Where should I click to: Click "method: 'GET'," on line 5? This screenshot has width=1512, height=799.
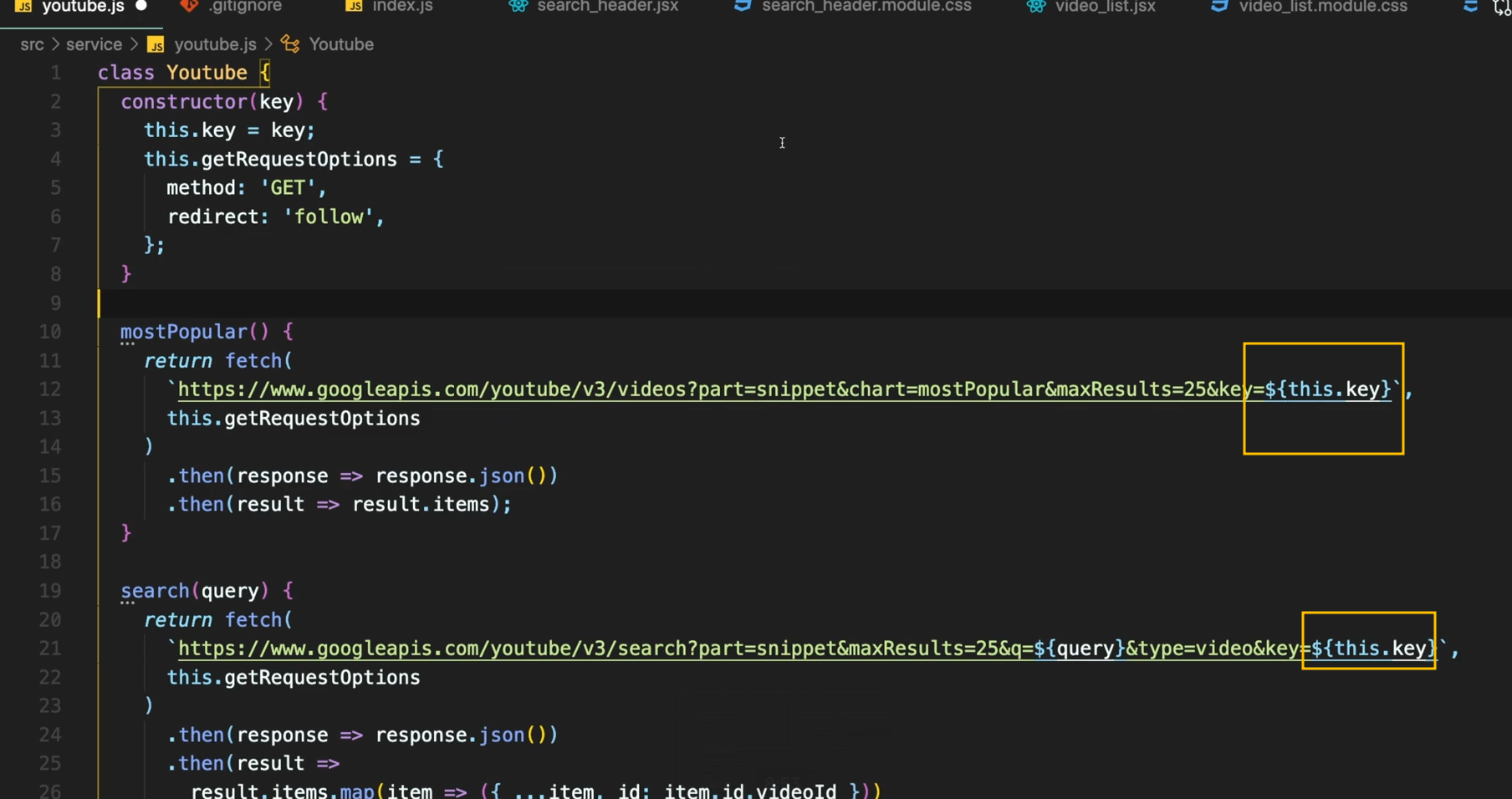click(247, 188)
